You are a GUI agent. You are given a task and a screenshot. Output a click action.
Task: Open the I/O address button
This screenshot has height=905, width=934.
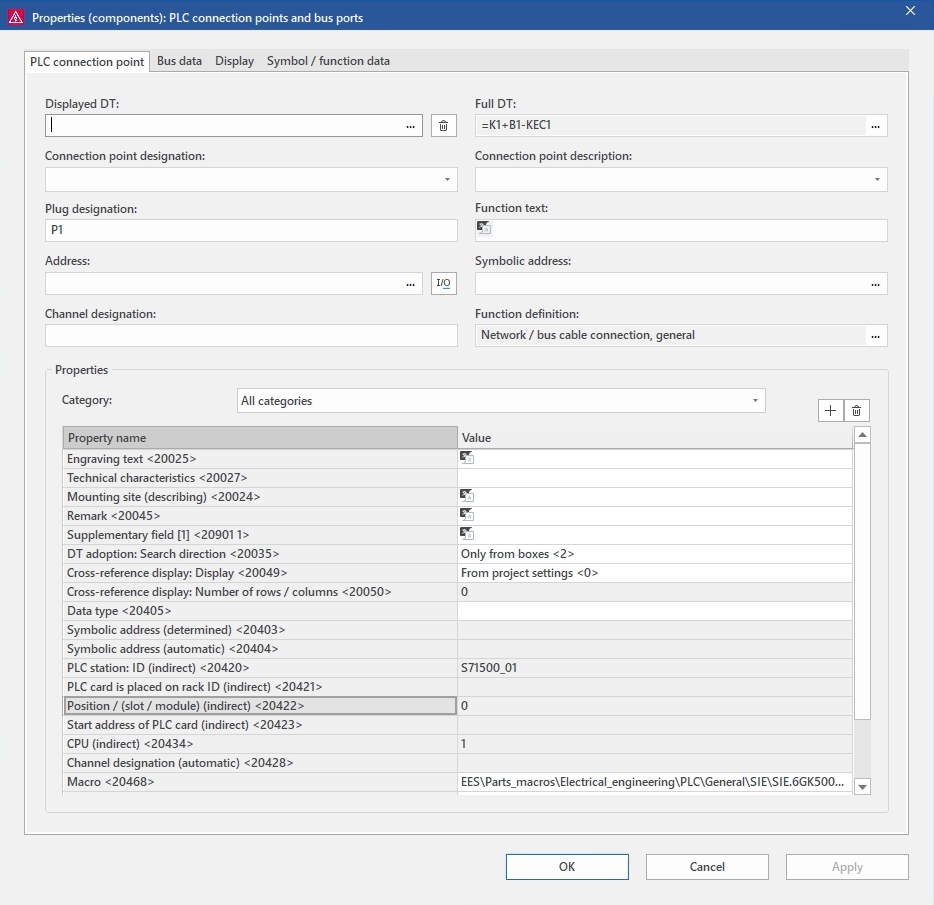coord(444,284)
